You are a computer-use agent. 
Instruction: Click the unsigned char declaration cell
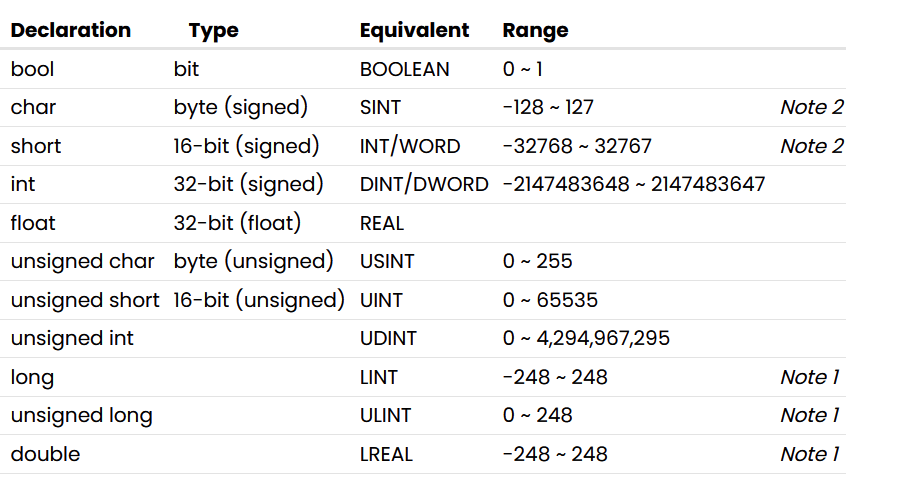point(82,261)
